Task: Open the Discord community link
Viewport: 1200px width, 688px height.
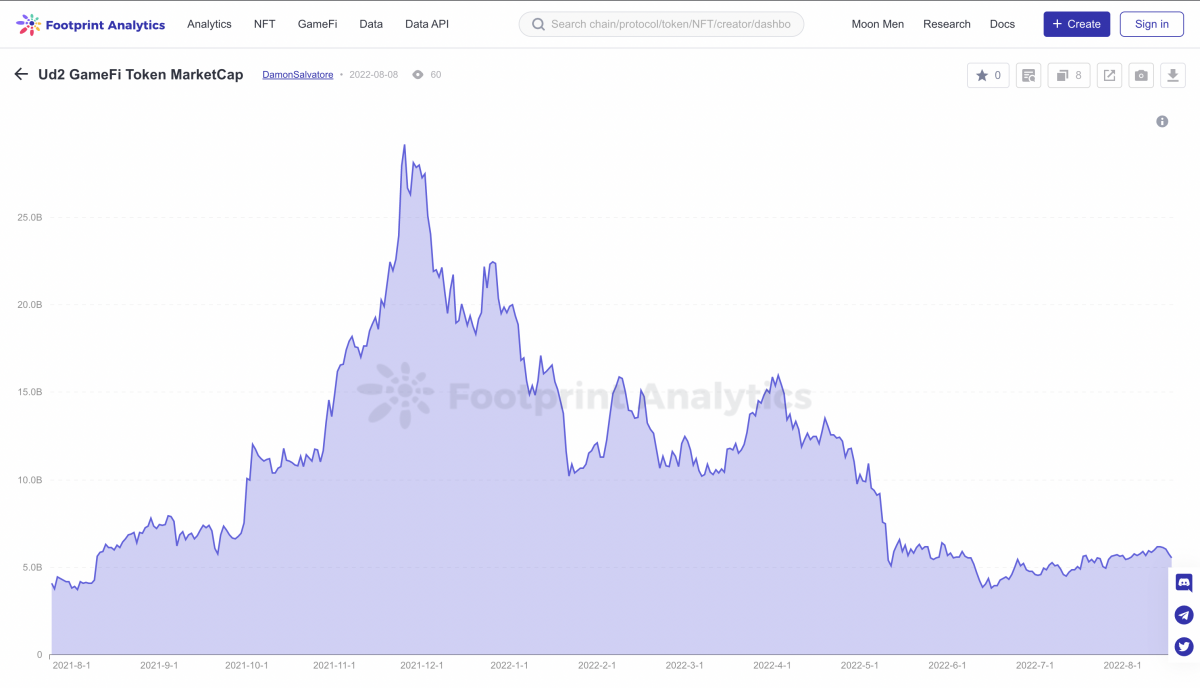Action: pyautogui.click(x=1184, y=583)
